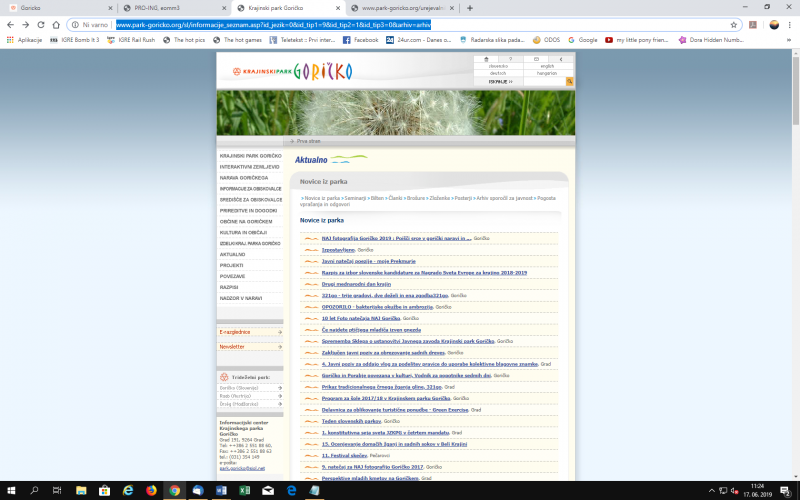Image resolution: width=800 pixels, height=500 pixels.
Task: Open the Facebook bookmark
Action: [361, 40]
